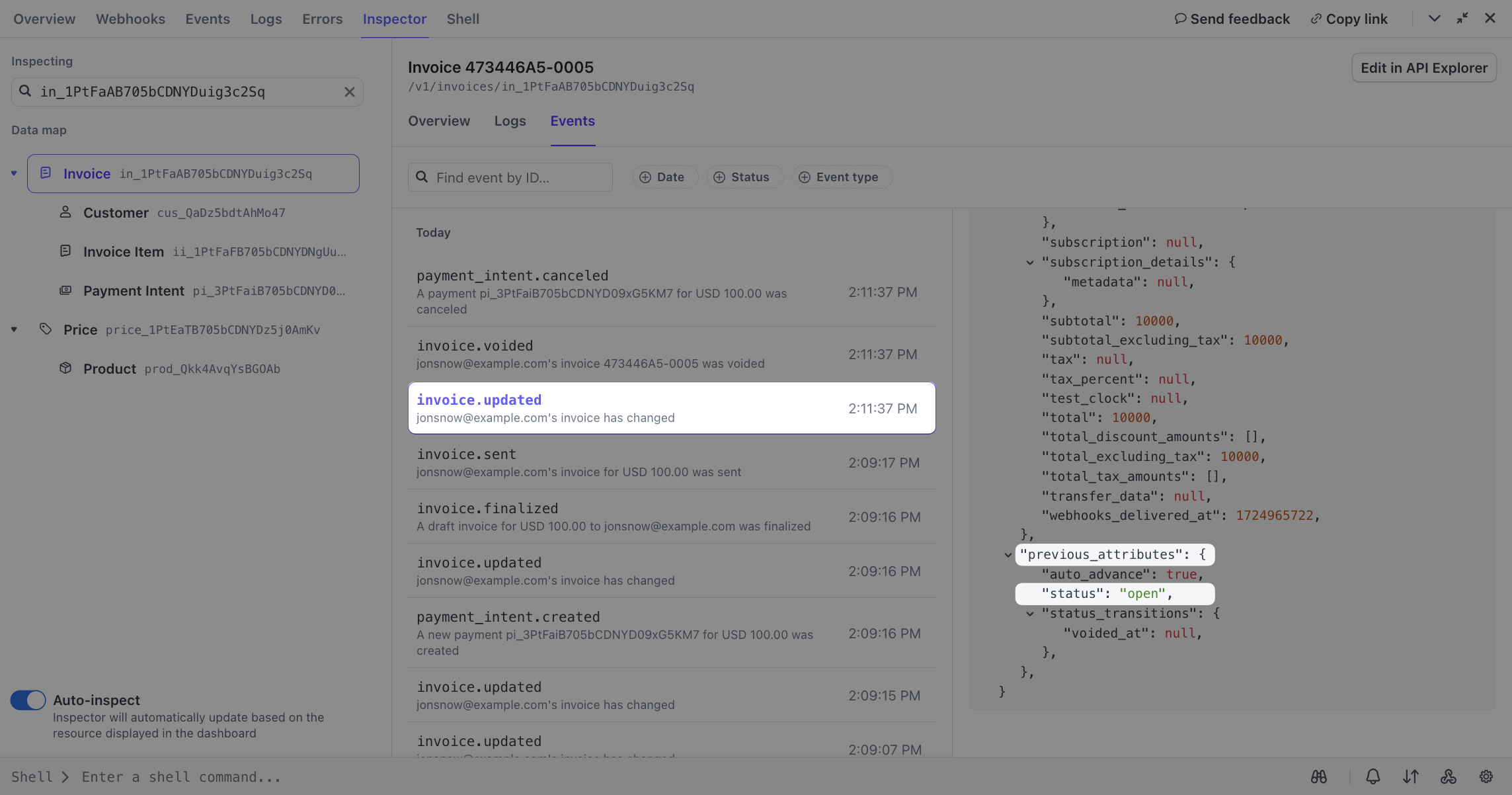Click the webhooks icon in bottom bar

[x=1449, y=776]
